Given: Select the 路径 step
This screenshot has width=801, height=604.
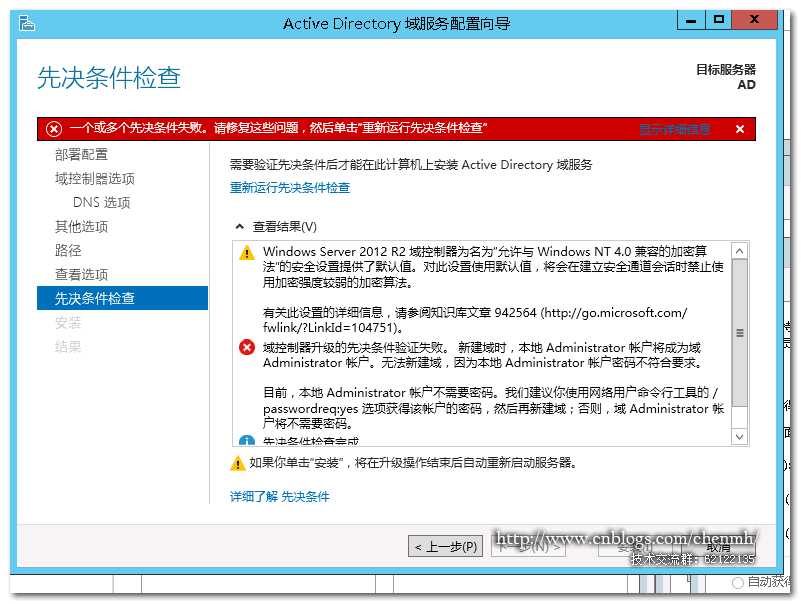Looking at the screenshot, I should click(x=68, y=250).
